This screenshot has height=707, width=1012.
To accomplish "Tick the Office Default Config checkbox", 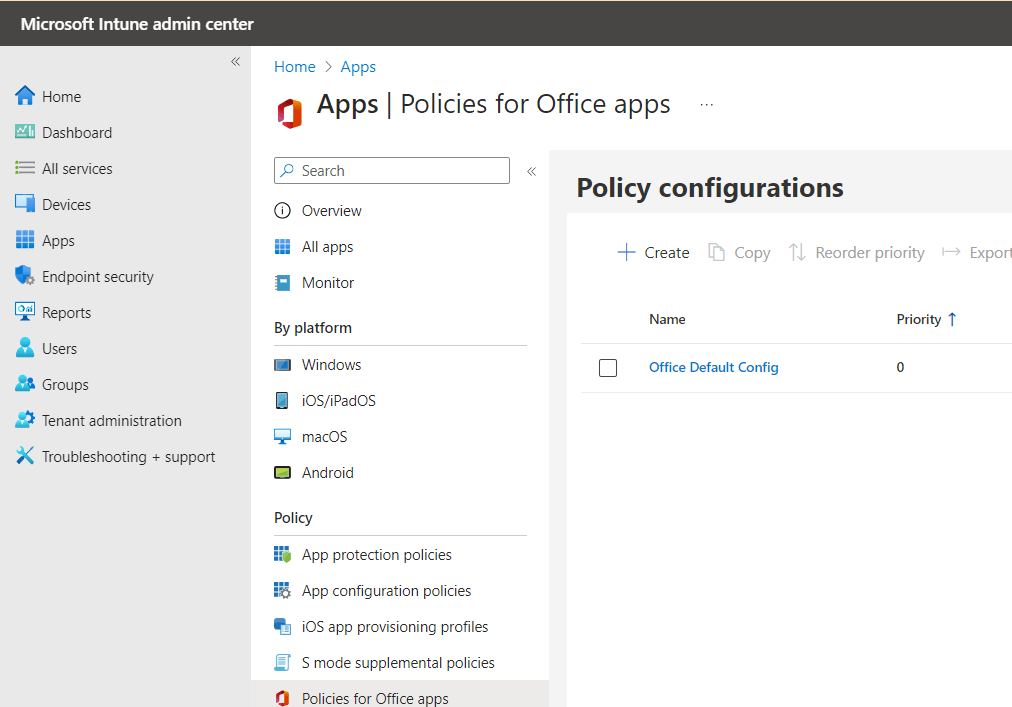I will pyautogui.click(x=608, y=368).
